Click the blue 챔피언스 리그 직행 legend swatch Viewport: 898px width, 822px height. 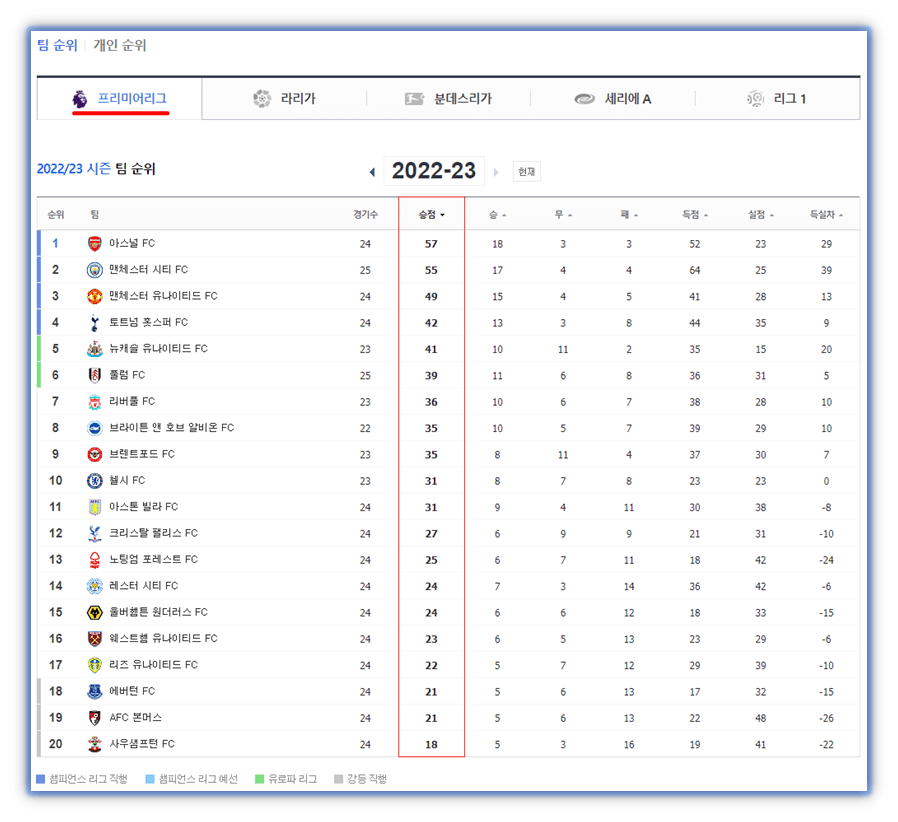point(40,779)
